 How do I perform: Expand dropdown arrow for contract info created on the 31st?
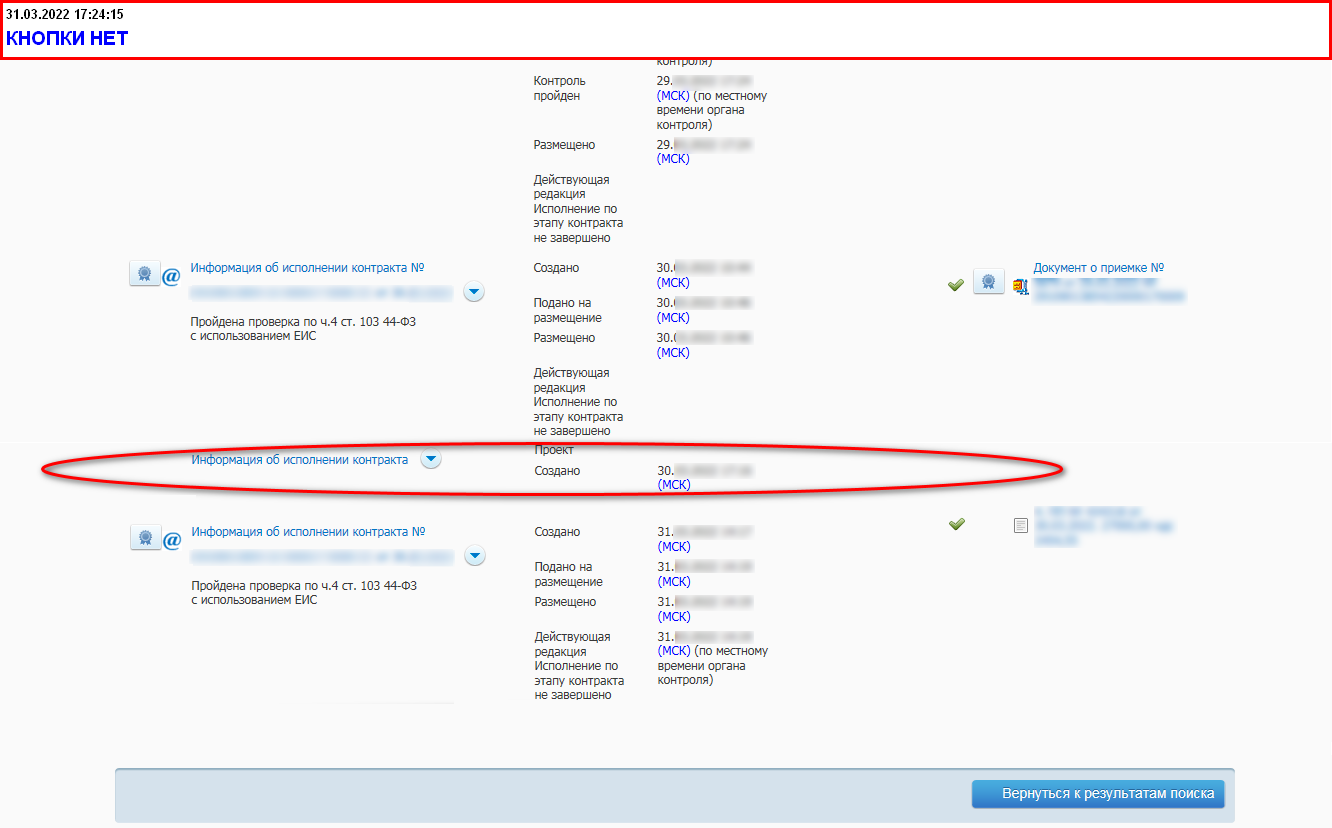tap(475, 556)
